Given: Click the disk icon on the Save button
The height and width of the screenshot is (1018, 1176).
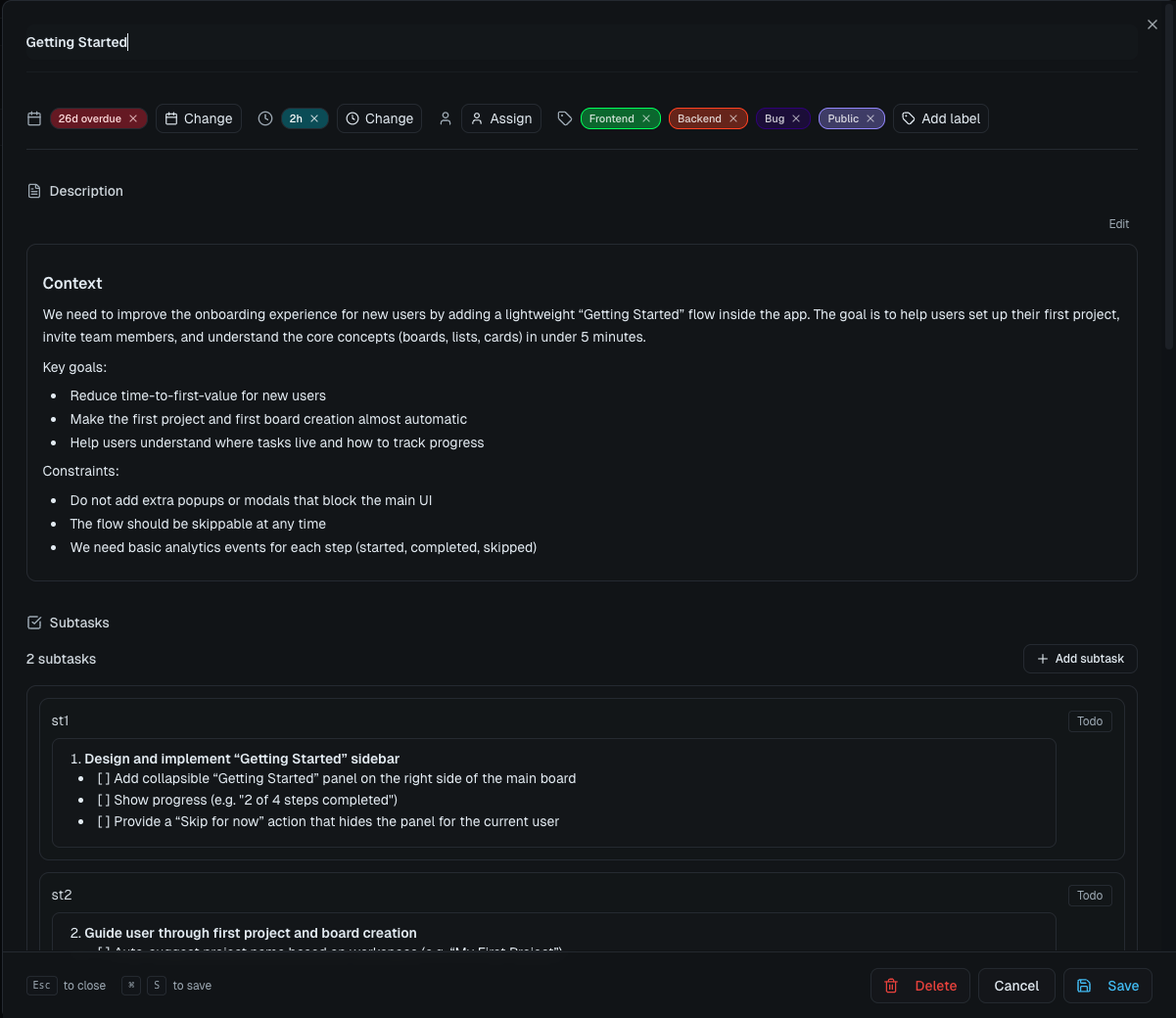Looking at the screenshot, I should pyautogui.click(x=1082, y=986).
